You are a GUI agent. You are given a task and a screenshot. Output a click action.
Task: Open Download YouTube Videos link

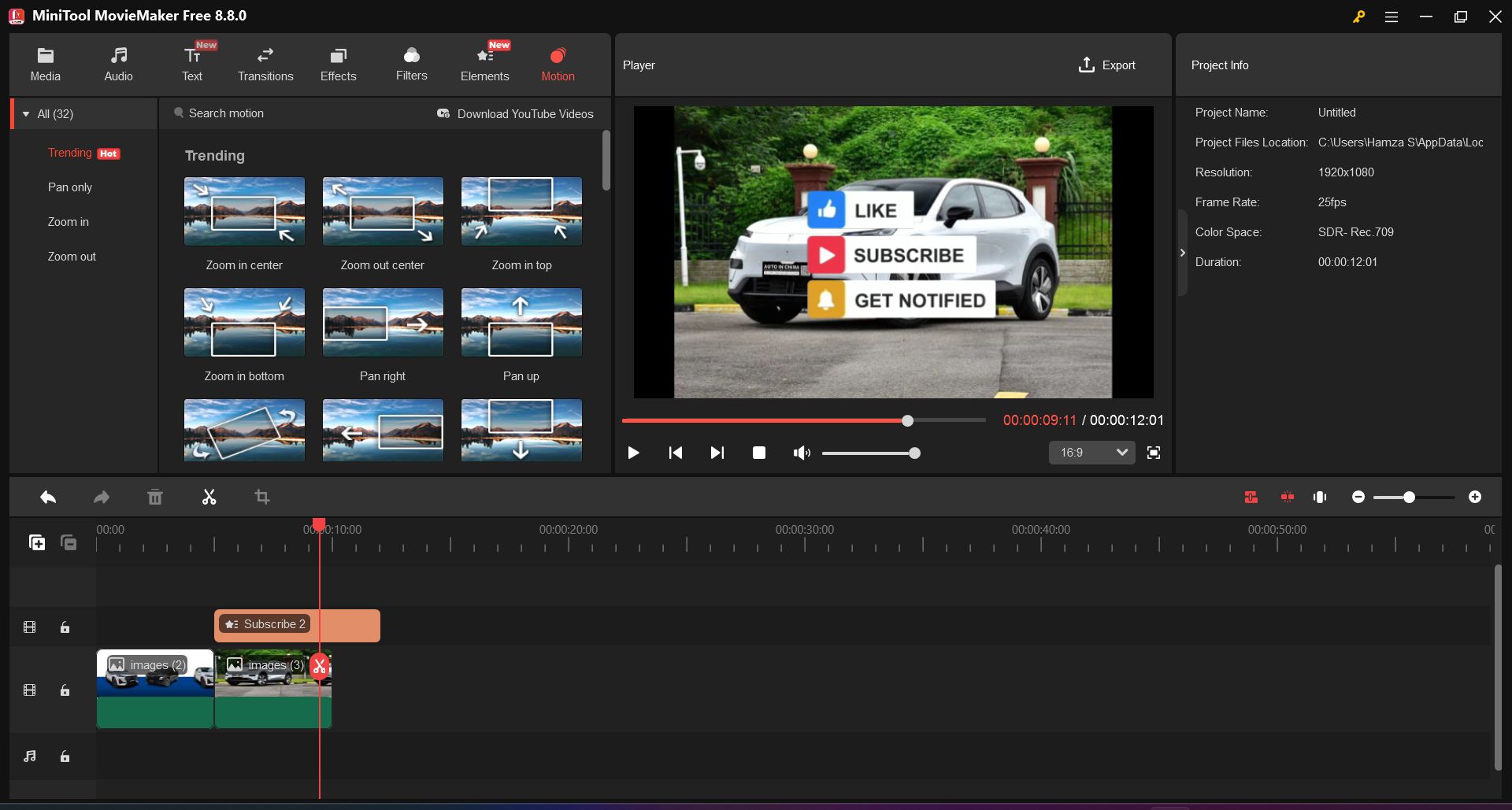pyautogui.click(x=515, y=114)
